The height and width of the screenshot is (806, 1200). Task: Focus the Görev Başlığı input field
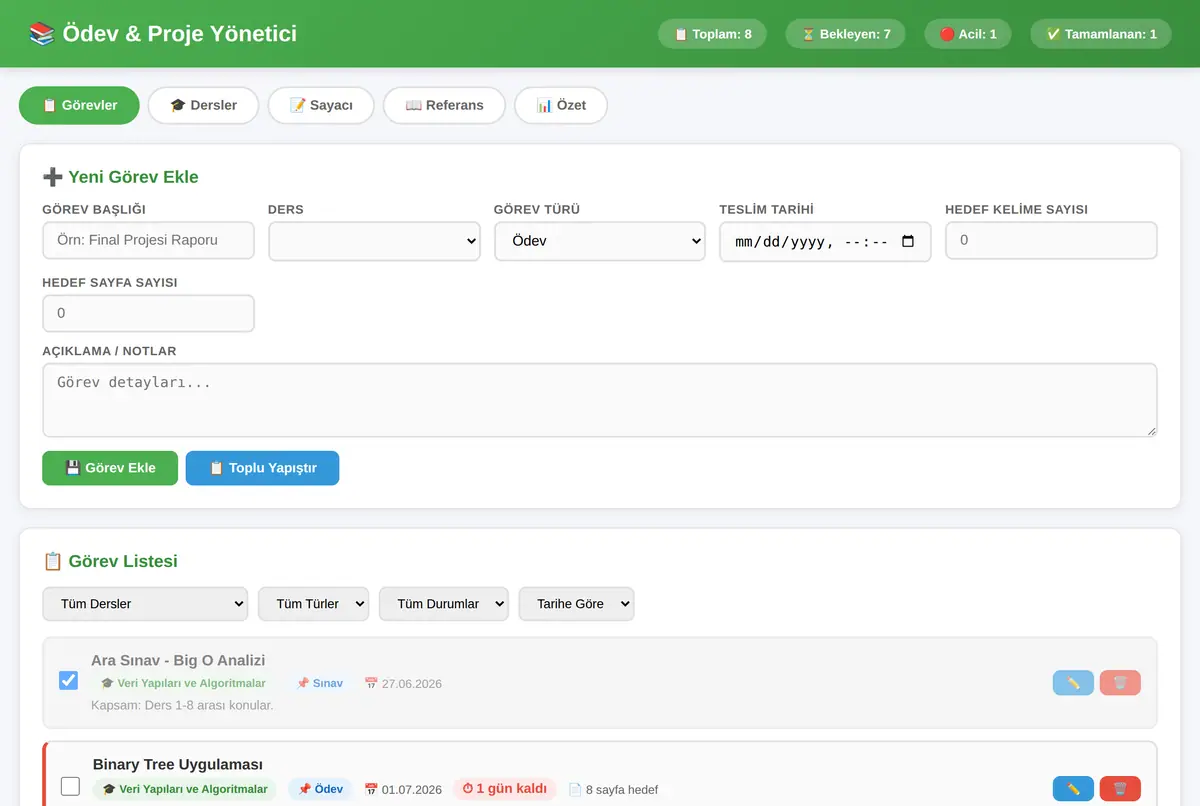[148, 240]
